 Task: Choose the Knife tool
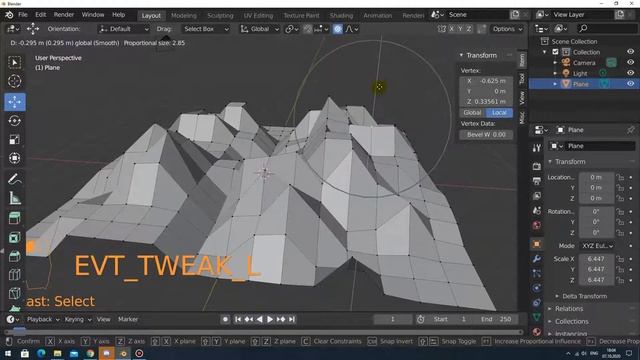click(15, 293)
